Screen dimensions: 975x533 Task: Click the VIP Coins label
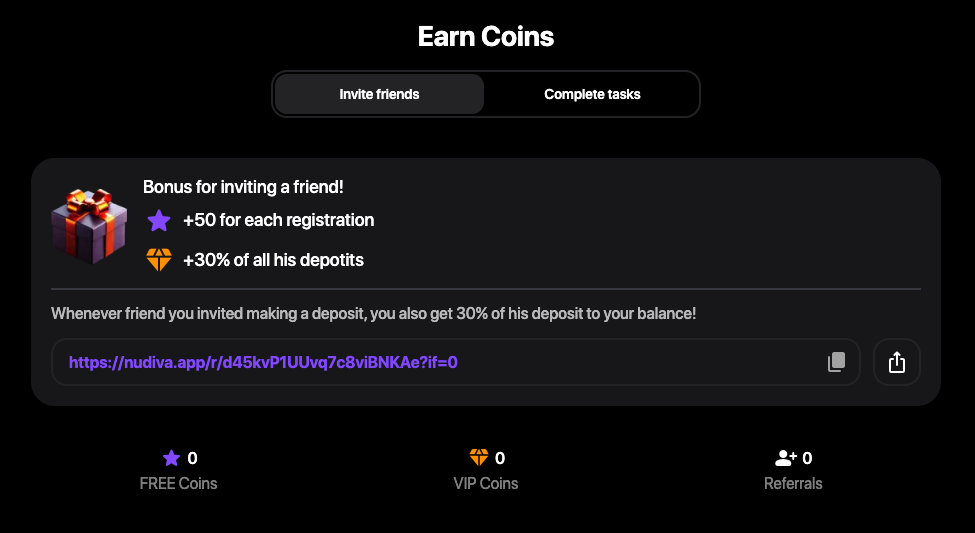point(486,483)
